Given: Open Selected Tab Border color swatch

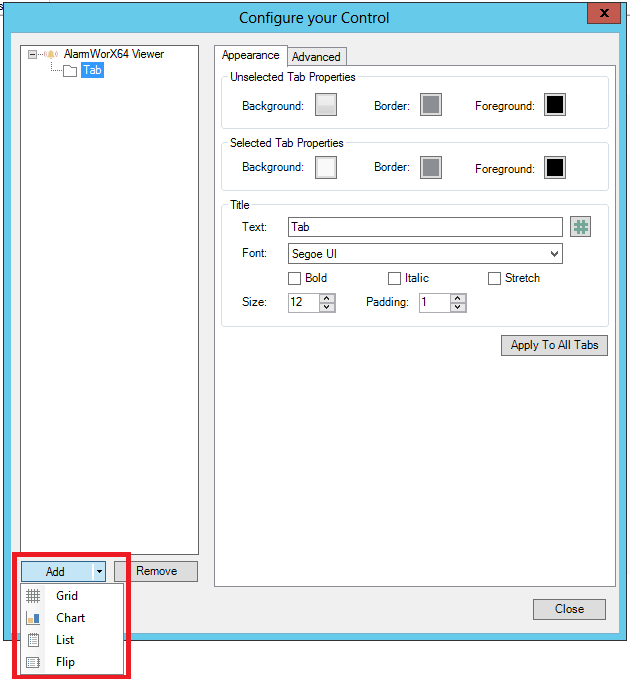Looking at the screenshot, I should click(431, 168).
